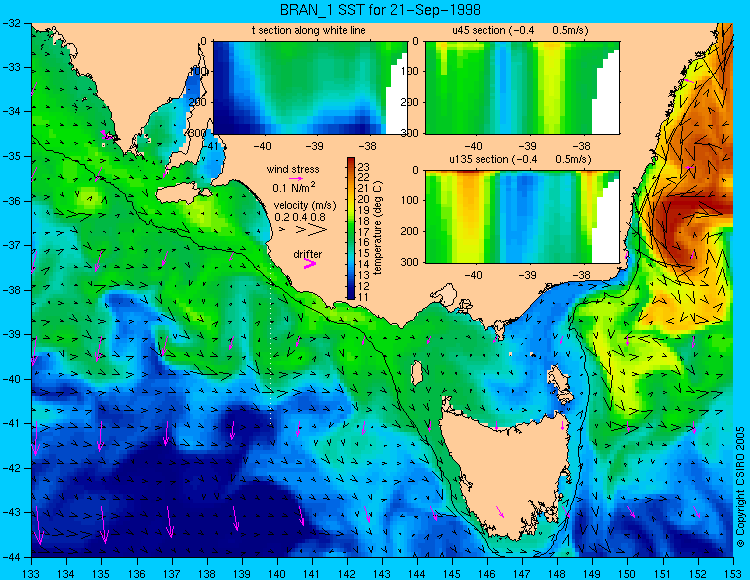Click the colorbar value '14'
Image resolution: width=750 pixels, height=580 pixels.
(x=364, y=264)
